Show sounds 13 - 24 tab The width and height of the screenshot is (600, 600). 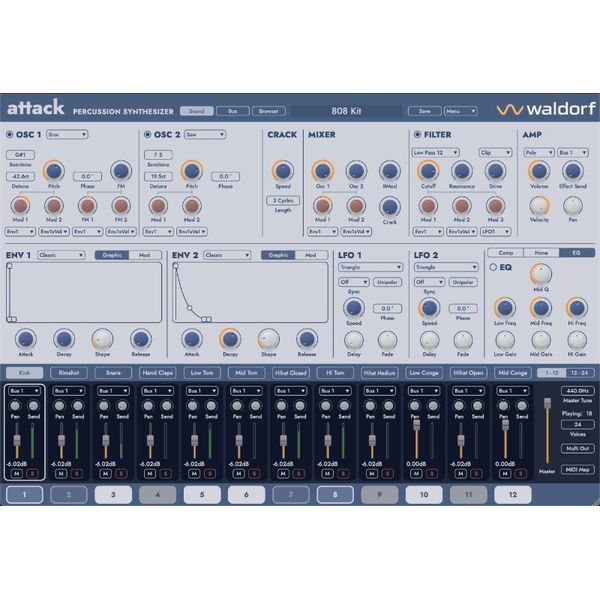[x=580, y=373]
